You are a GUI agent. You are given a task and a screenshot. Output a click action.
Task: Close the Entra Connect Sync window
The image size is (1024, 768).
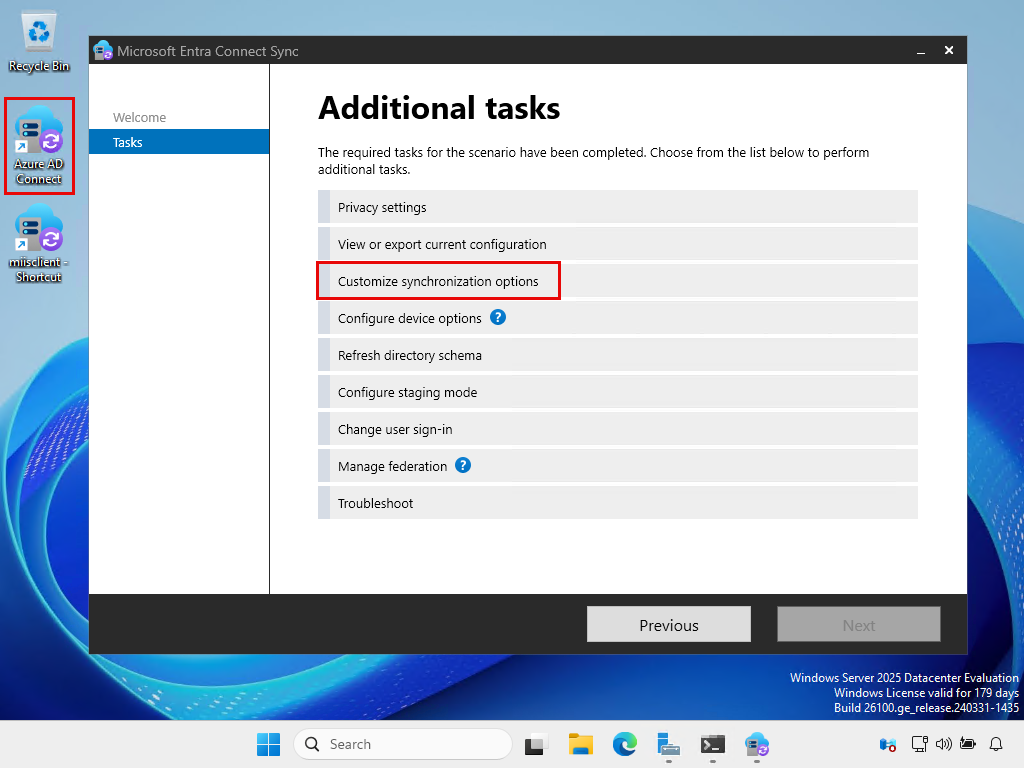pos(949,50)
